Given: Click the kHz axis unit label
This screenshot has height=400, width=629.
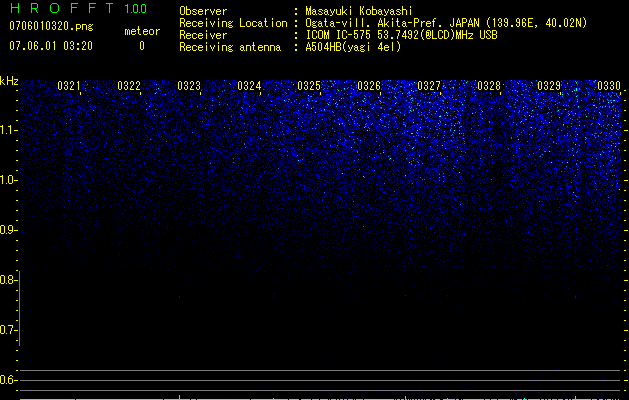Looking at the screenshot, I should point(9,81).
